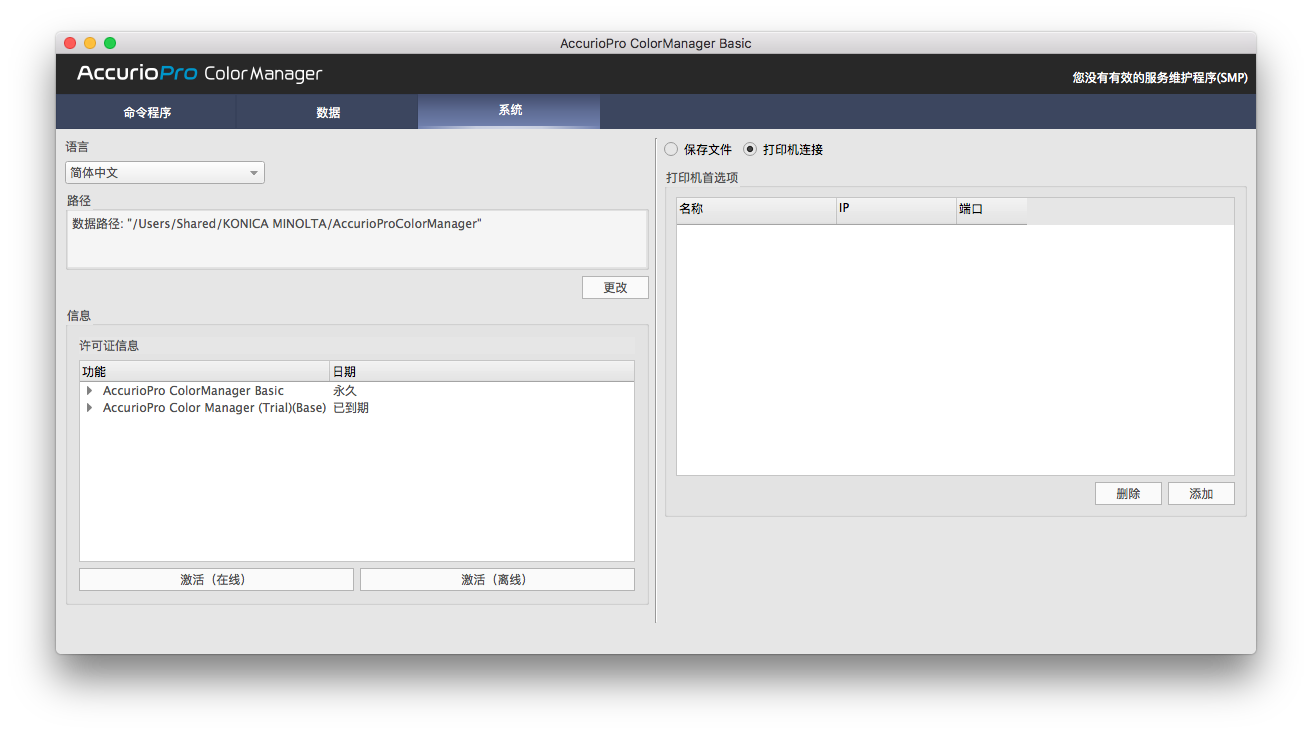The width and height of the screenshot is (1312, 734).
Task: Click the 删除 button
Action: coord(1128,493)
